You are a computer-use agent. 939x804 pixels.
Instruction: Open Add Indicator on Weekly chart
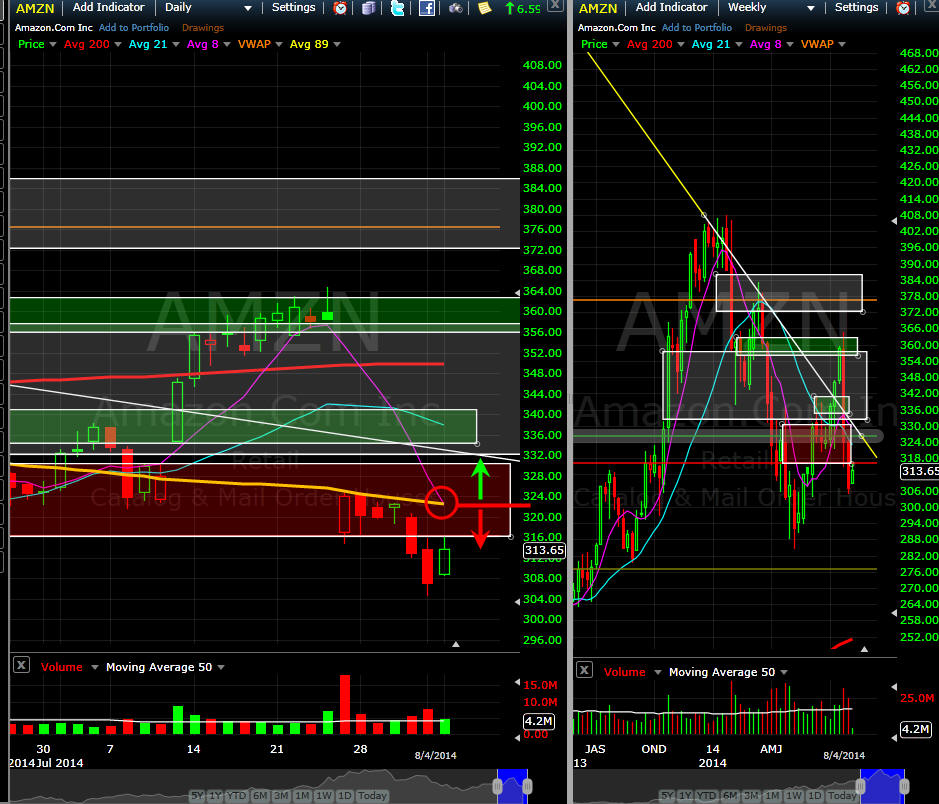pyautogui.click(x=671, y=8)
